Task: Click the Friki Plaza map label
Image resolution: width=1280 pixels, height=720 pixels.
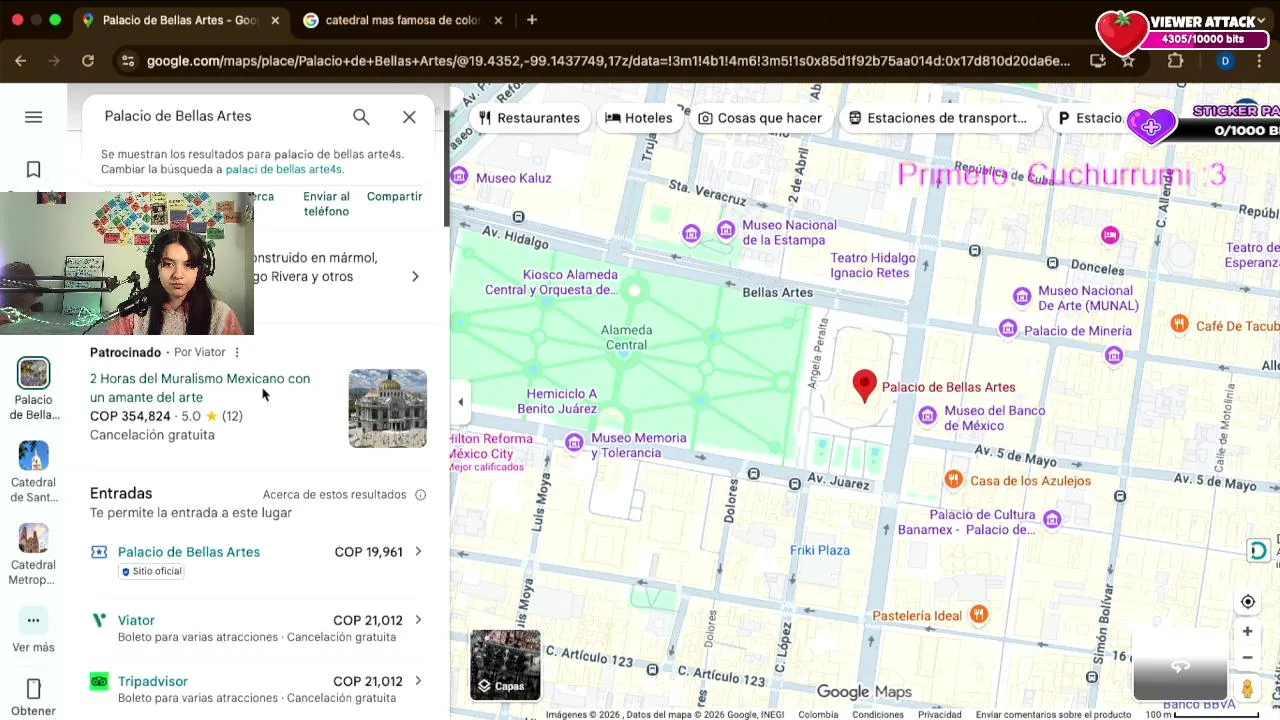Action: tap(820, 550)
